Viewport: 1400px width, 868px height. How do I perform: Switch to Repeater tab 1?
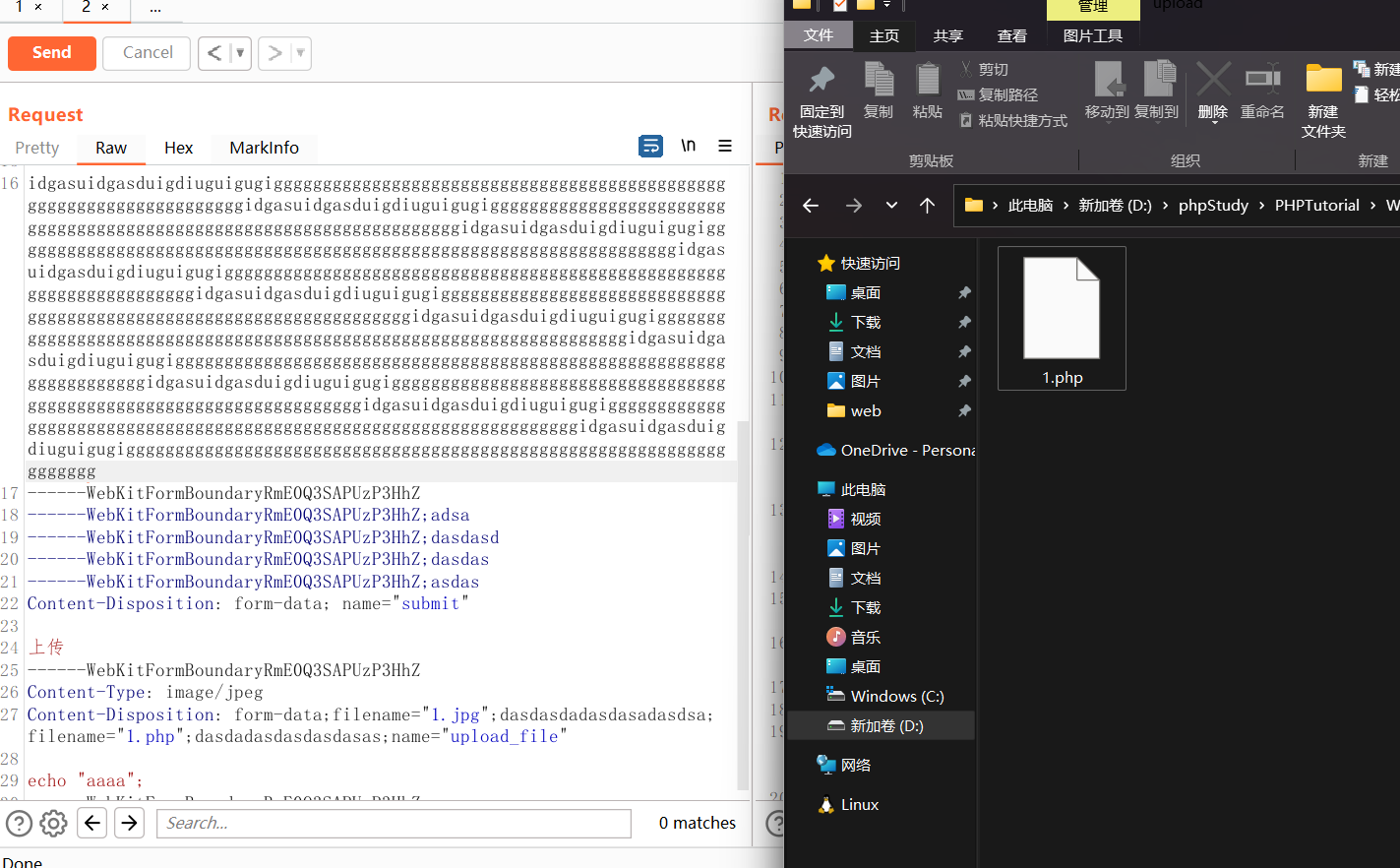19,7
